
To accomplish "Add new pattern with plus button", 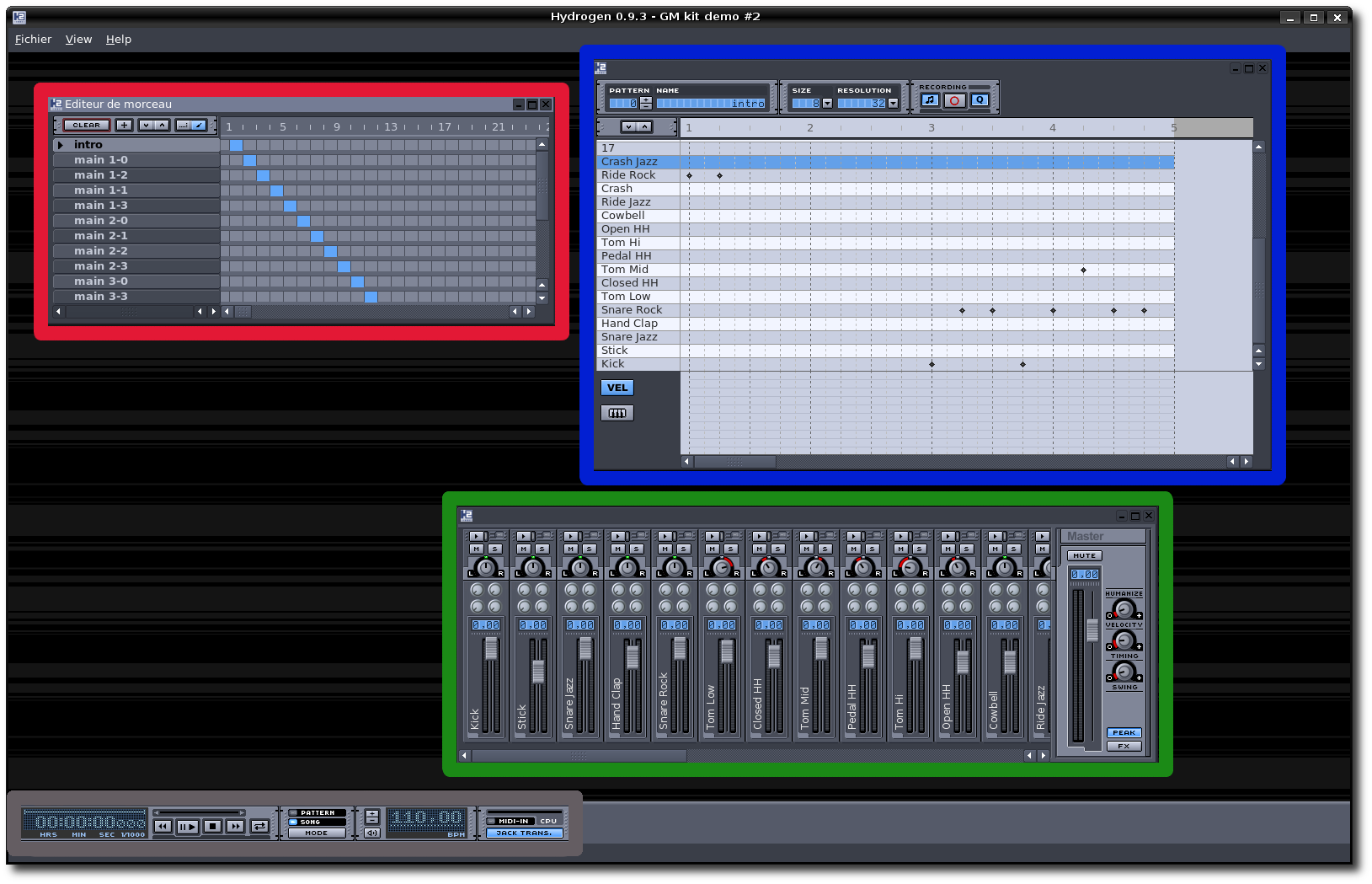I will [x=124, y=125].
